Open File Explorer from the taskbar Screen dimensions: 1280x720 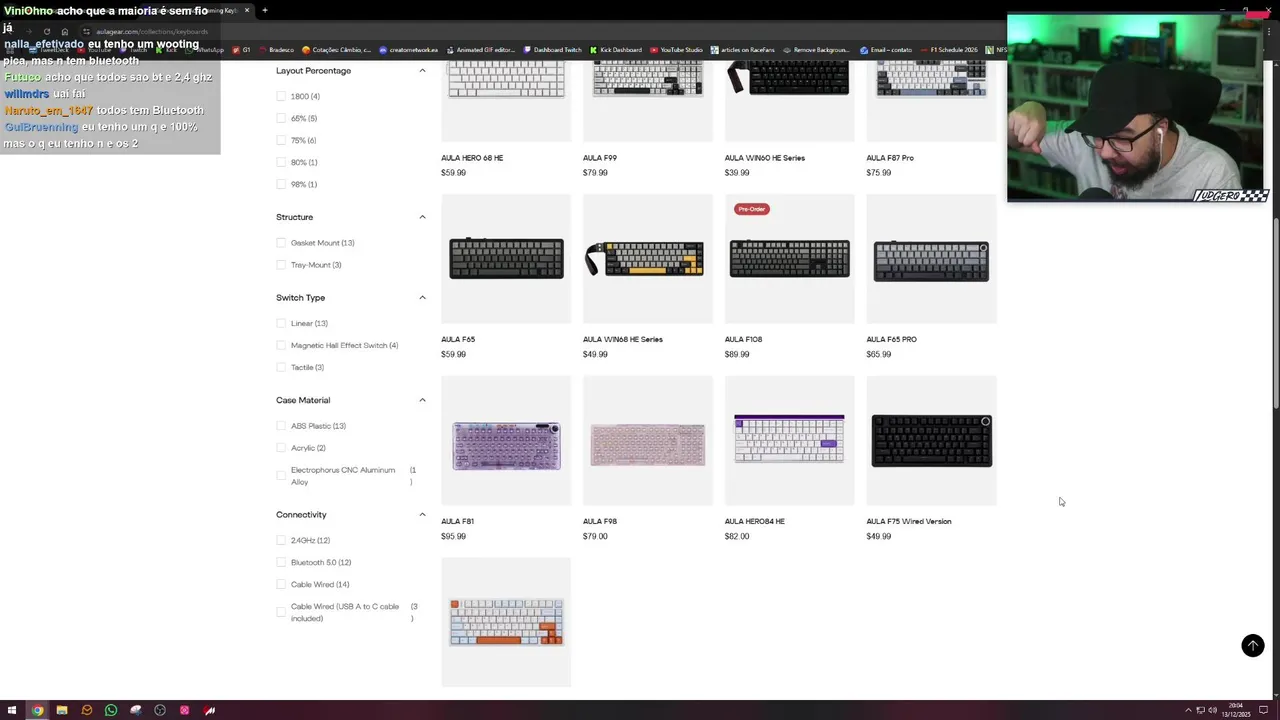pos(62,710)
